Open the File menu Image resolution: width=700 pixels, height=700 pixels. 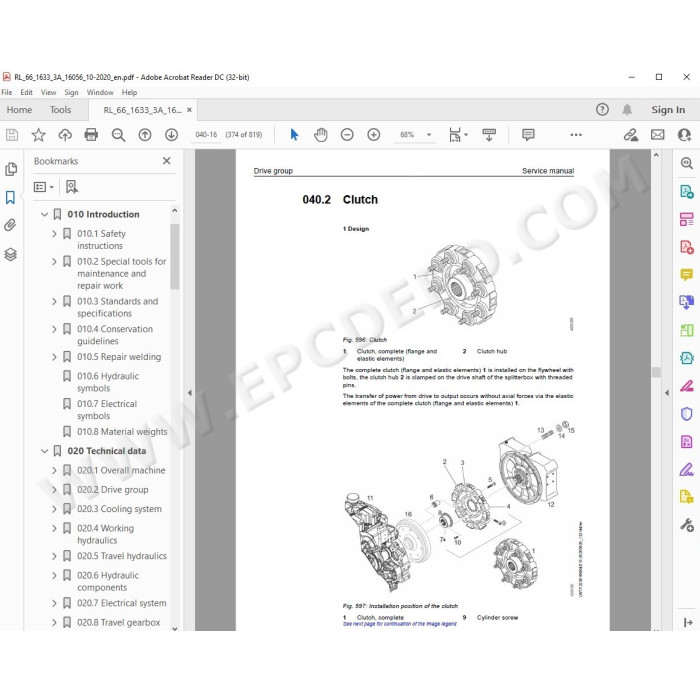(x=7, y=92)
